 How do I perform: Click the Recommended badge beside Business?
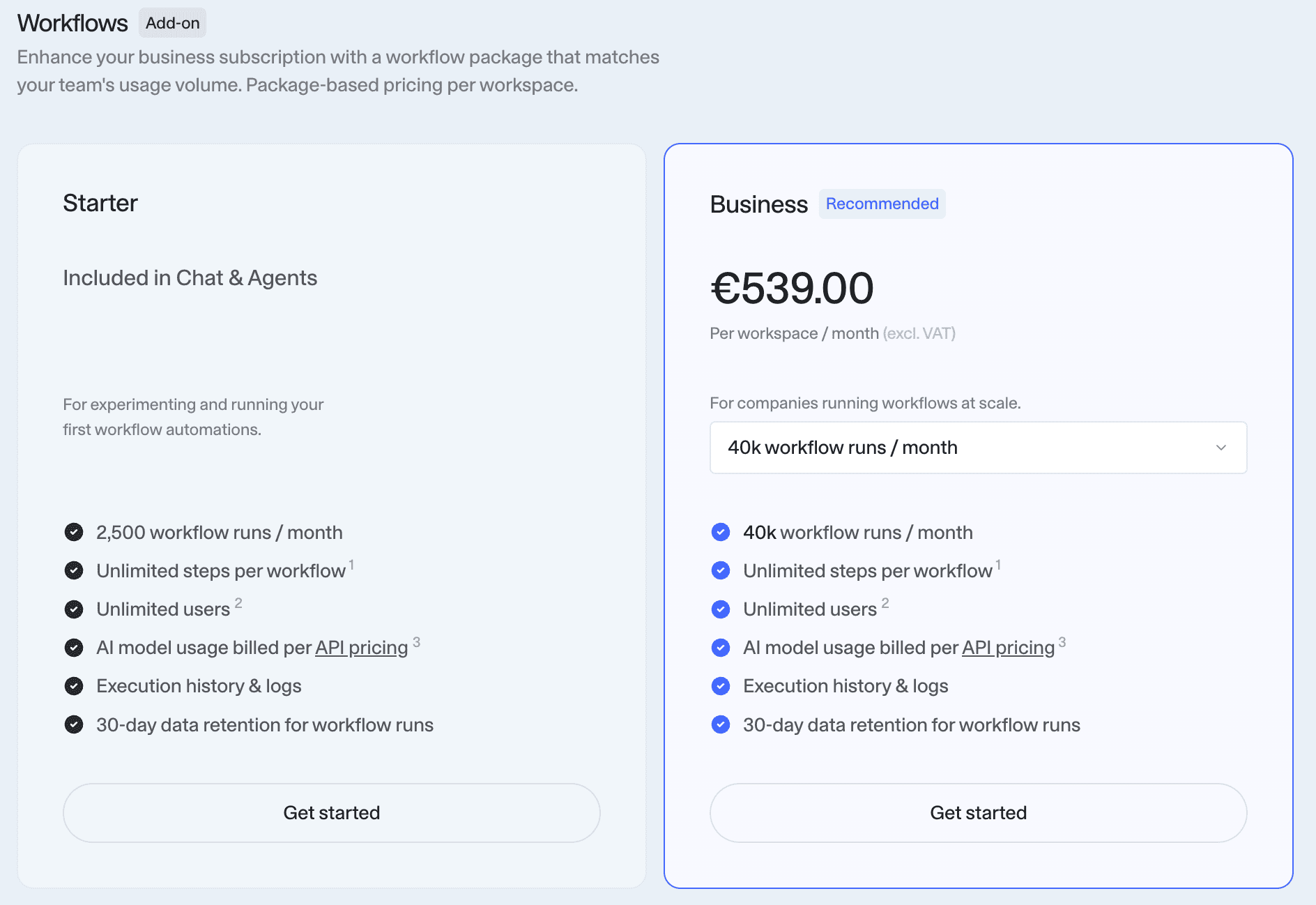tap(882, 204)
